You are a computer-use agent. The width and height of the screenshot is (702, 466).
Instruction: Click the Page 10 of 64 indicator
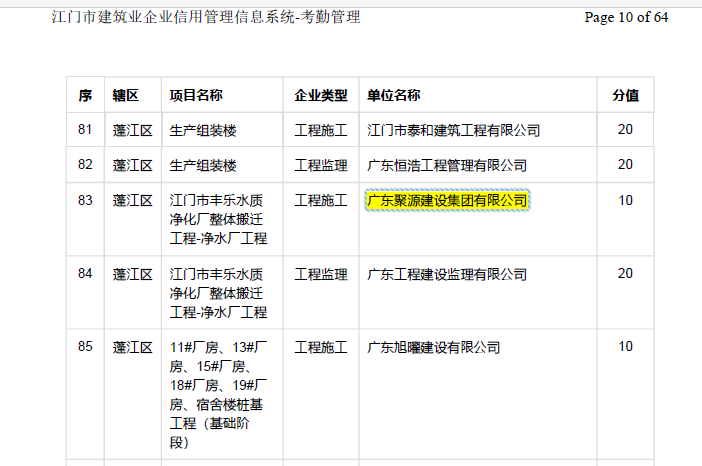pos(626,17)
